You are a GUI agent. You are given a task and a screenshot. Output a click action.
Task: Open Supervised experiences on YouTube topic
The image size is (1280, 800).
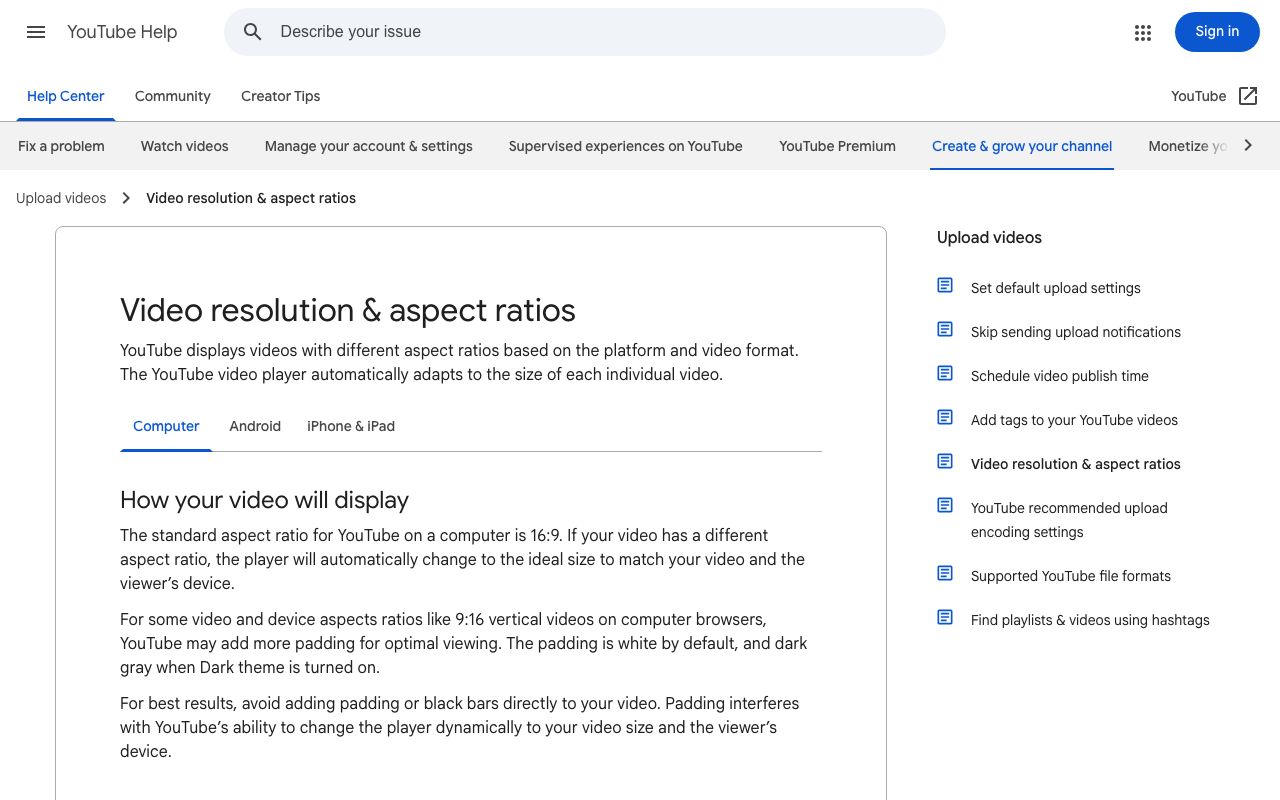[x=626, y=146]
